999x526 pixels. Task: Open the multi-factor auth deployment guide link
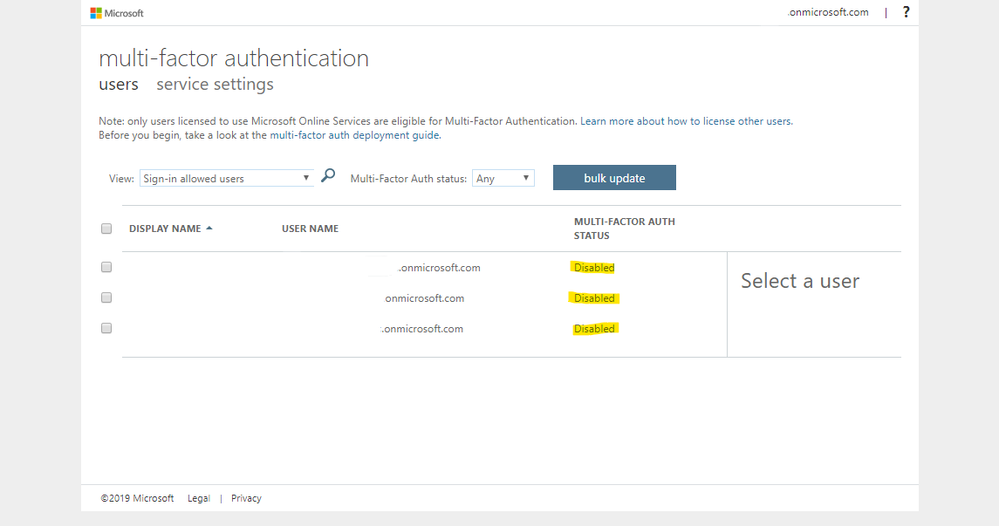pyautogui.click(x=355, y=135)
